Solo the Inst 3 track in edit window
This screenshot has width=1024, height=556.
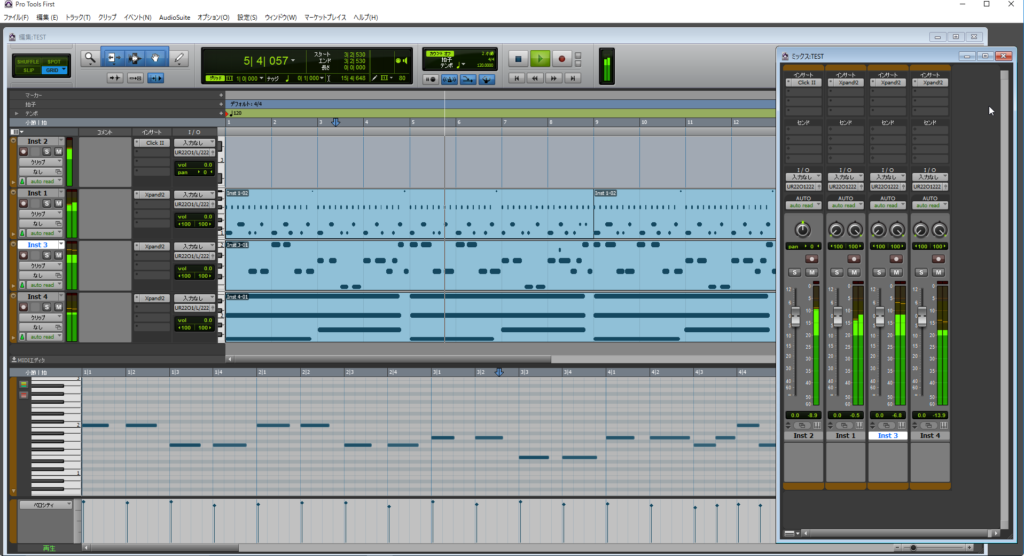point(47,256)
